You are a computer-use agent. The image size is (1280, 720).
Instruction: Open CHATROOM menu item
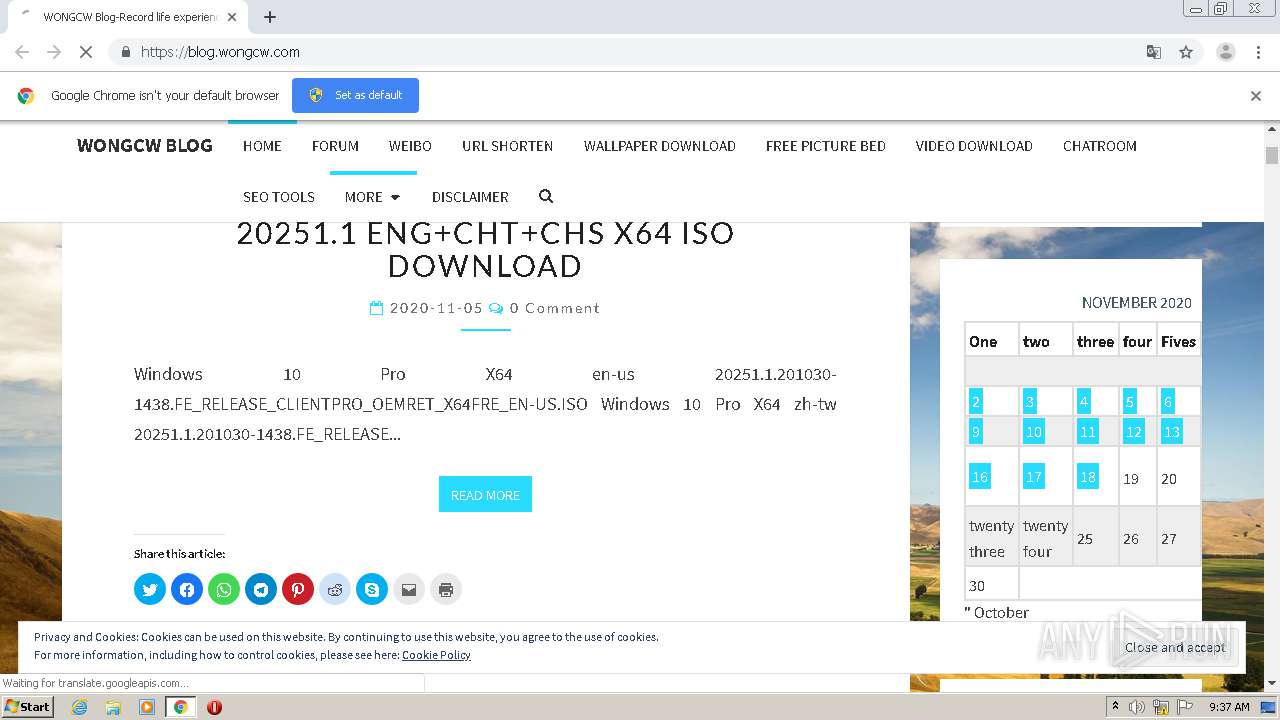coord(1100,146)
